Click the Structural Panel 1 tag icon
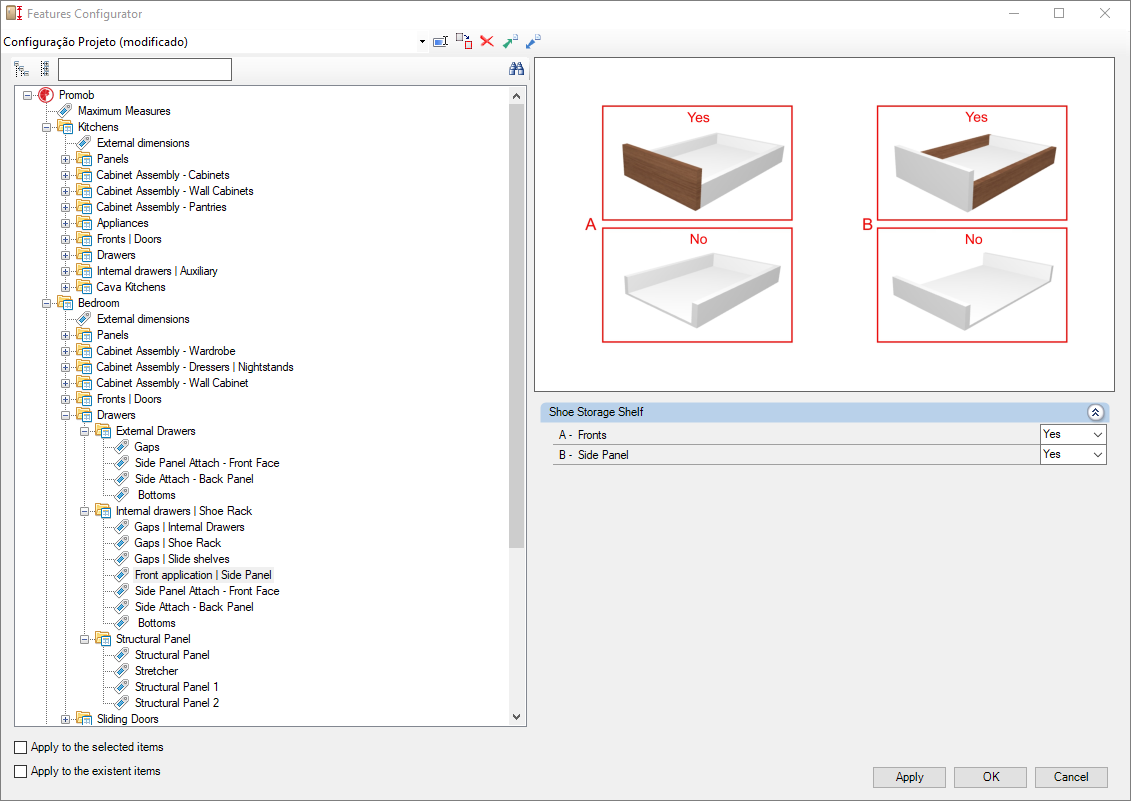 (122, 686)
